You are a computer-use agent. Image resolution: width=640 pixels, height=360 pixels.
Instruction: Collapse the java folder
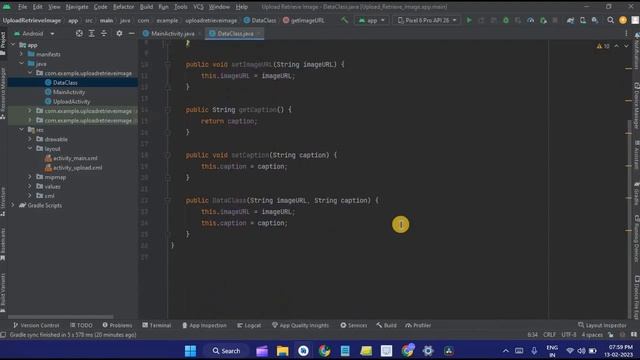(22, 64)
